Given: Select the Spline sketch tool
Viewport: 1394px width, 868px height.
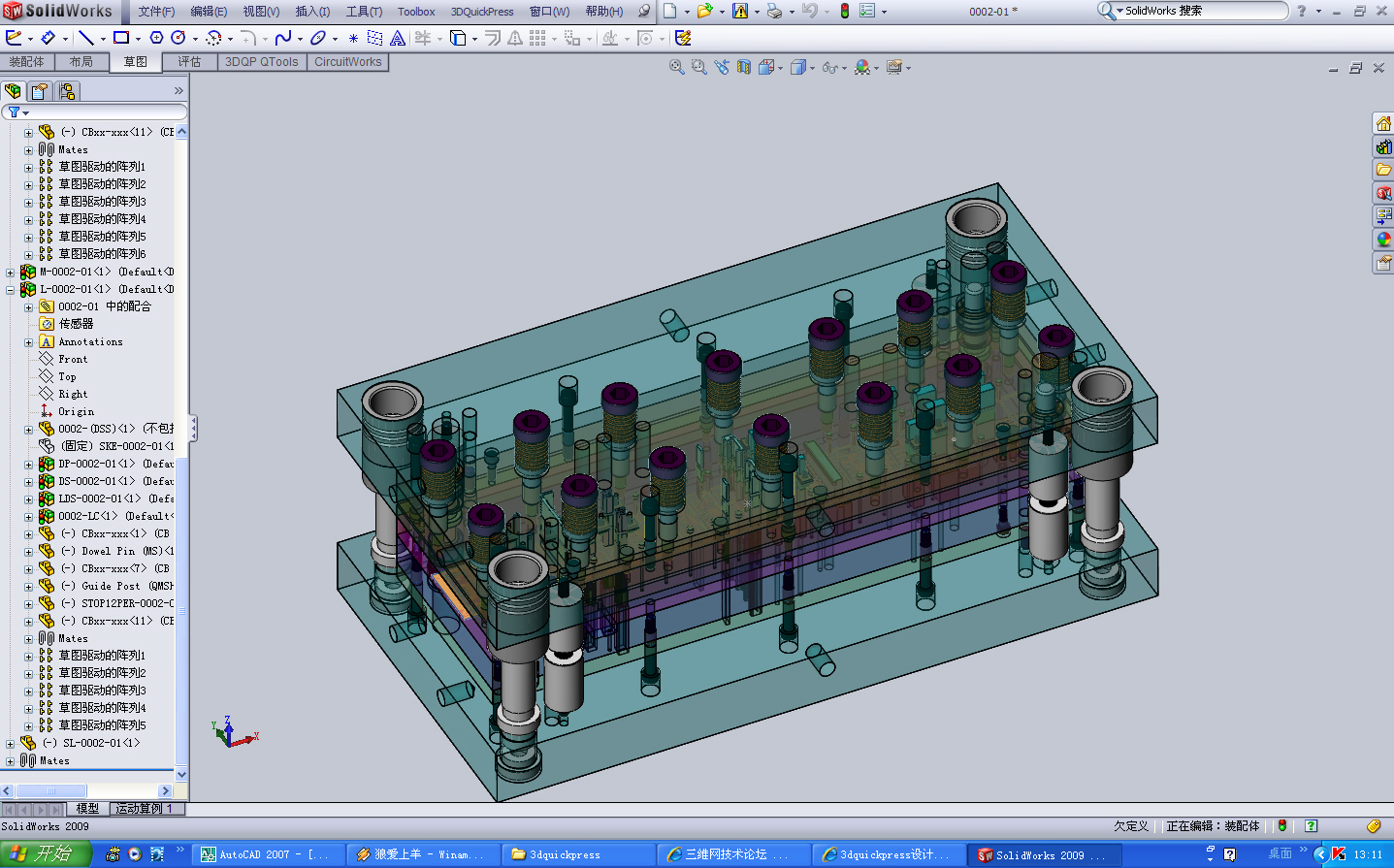Looking at the screenshot, I should click(282, 38).
